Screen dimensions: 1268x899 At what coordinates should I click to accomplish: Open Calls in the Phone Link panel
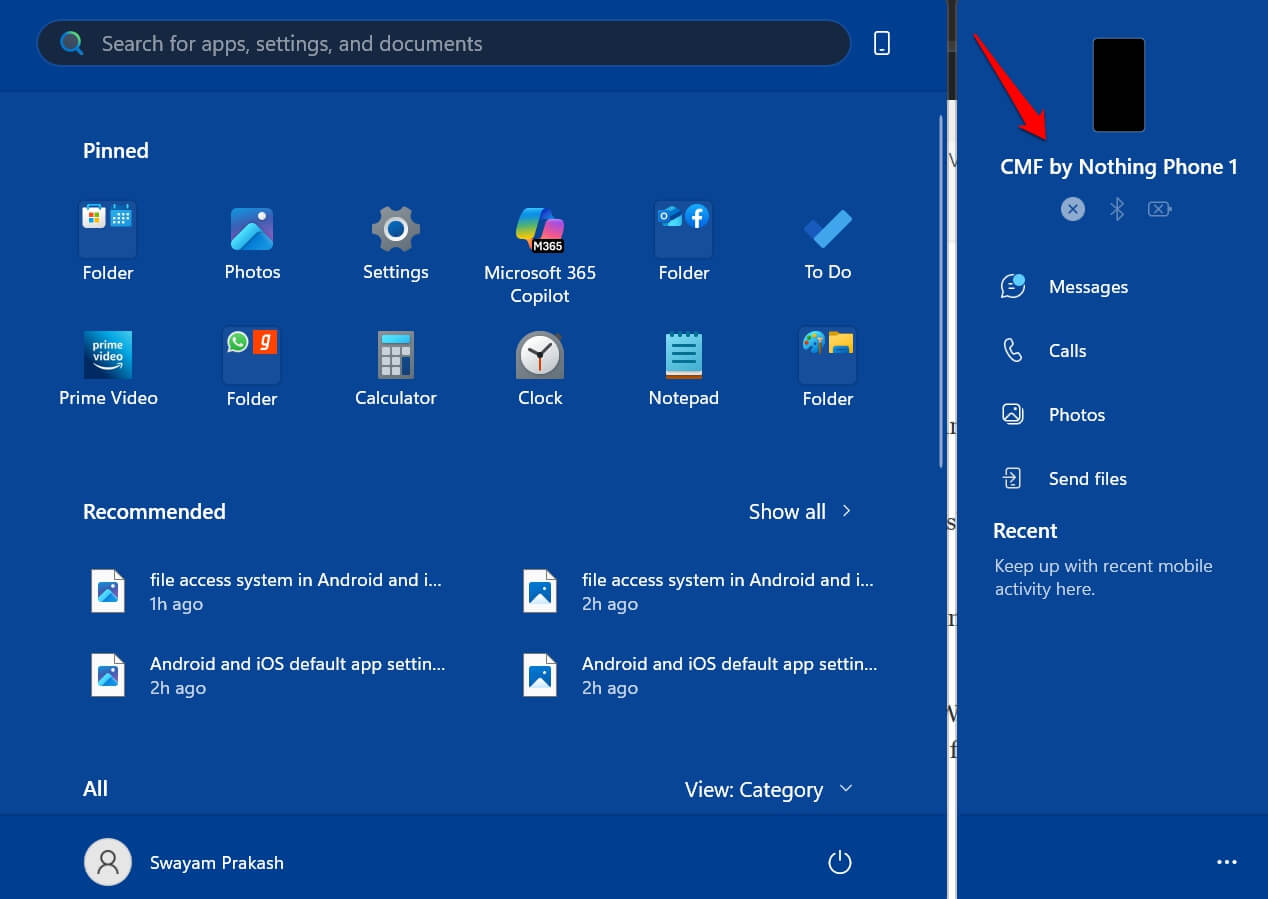[x=1068, y=350]
